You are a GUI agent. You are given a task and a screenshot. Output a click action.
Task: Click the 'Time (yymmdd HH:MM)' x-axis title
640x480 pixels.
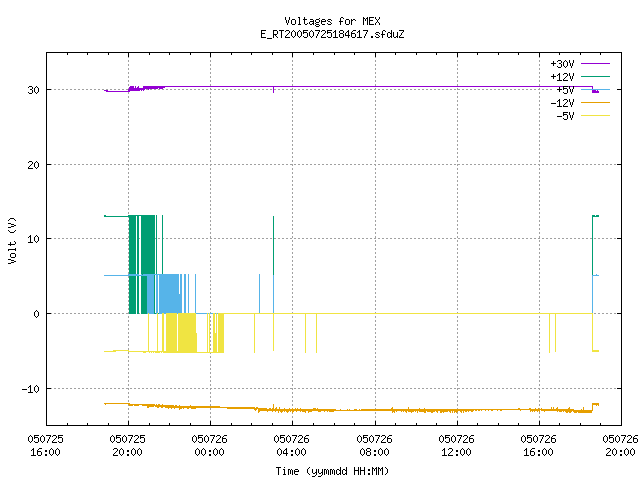[332, 471]
